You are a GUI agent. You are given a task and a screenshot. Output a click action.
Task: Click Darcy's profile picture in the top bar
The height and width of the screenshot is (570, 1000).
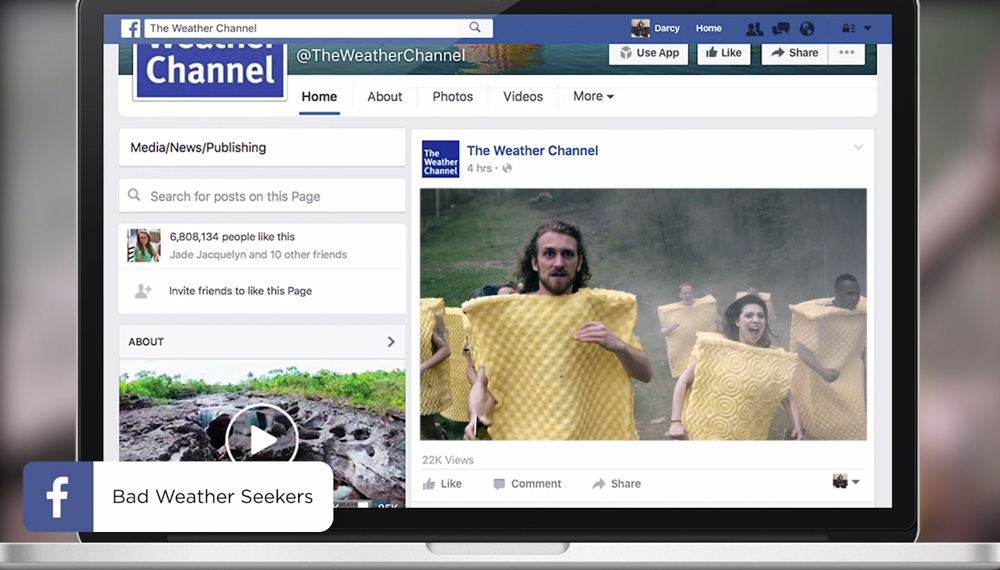coord(640,28)
